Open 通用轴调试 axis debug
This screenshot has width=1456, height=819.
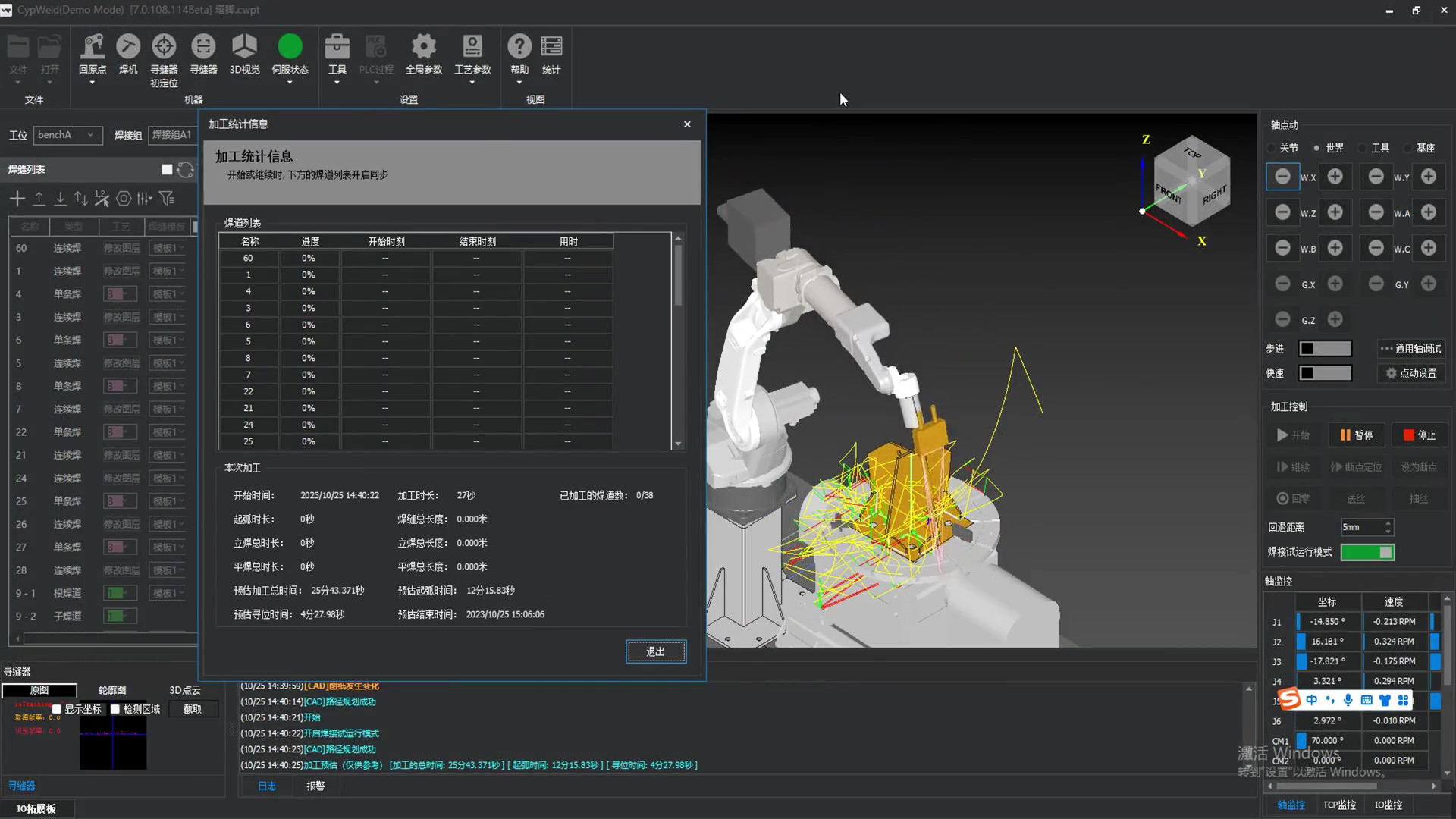click(1411, 349)
